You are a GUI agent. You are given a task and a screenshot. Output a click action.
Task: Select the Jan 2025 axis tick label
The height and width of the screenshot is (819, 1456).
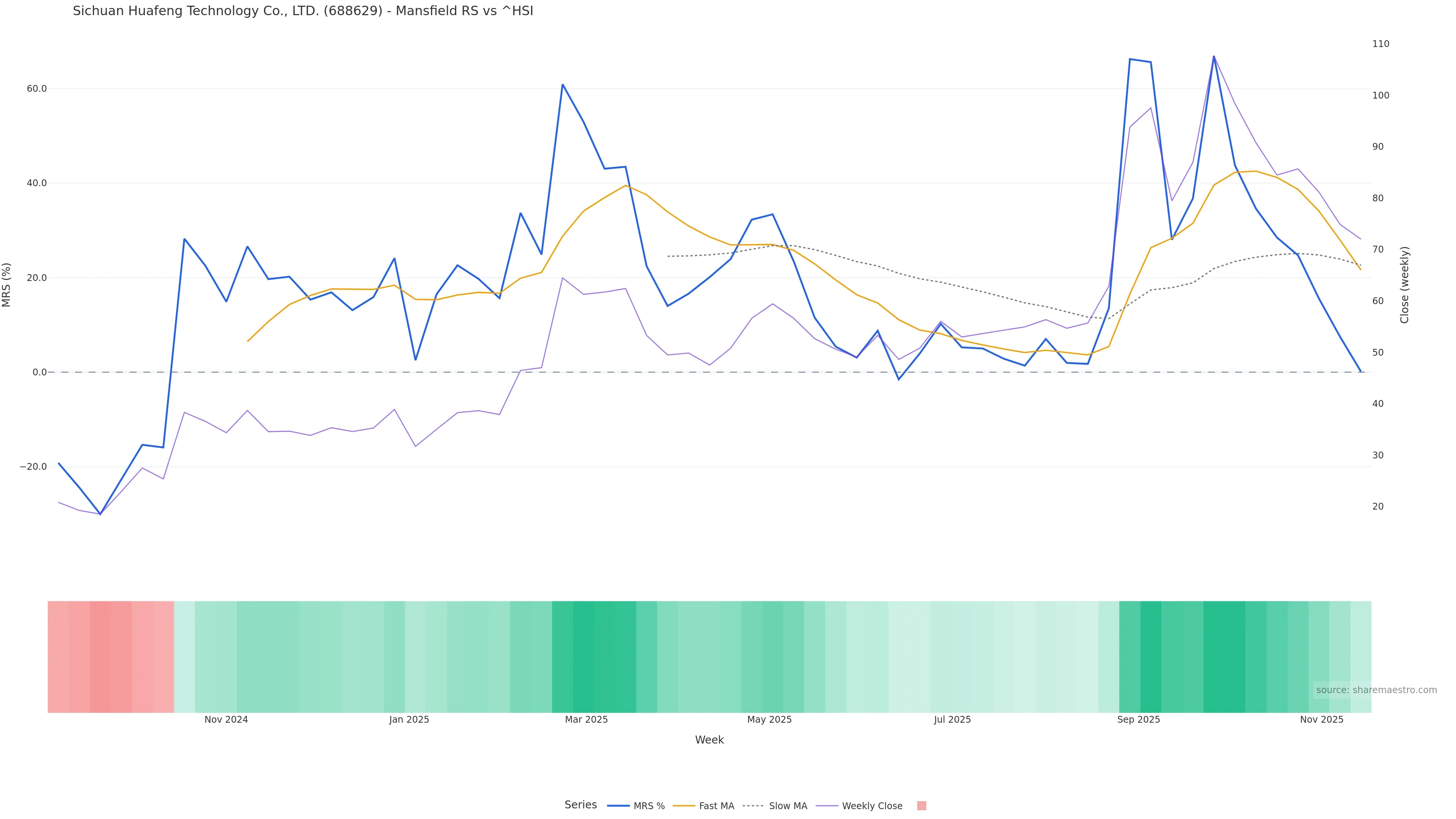[x=409, y=720]
